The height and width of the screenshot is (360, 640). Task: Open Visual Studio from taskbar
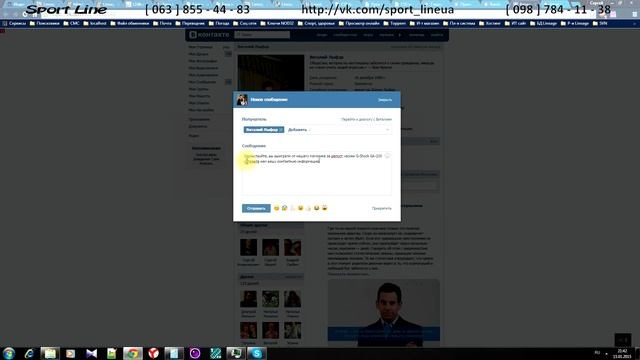[x=91, y=353]
